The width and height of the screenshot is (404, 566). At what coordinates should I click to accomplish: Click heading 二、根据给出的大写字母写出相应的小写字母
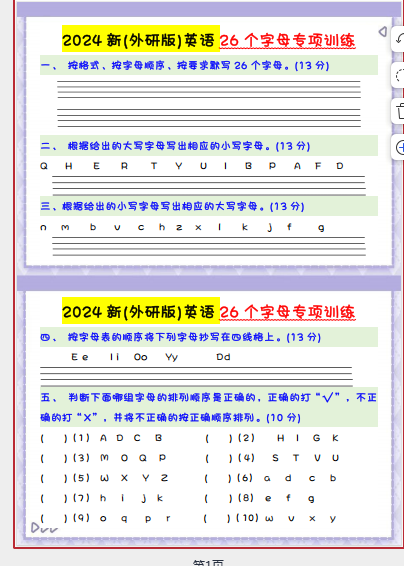175,146
